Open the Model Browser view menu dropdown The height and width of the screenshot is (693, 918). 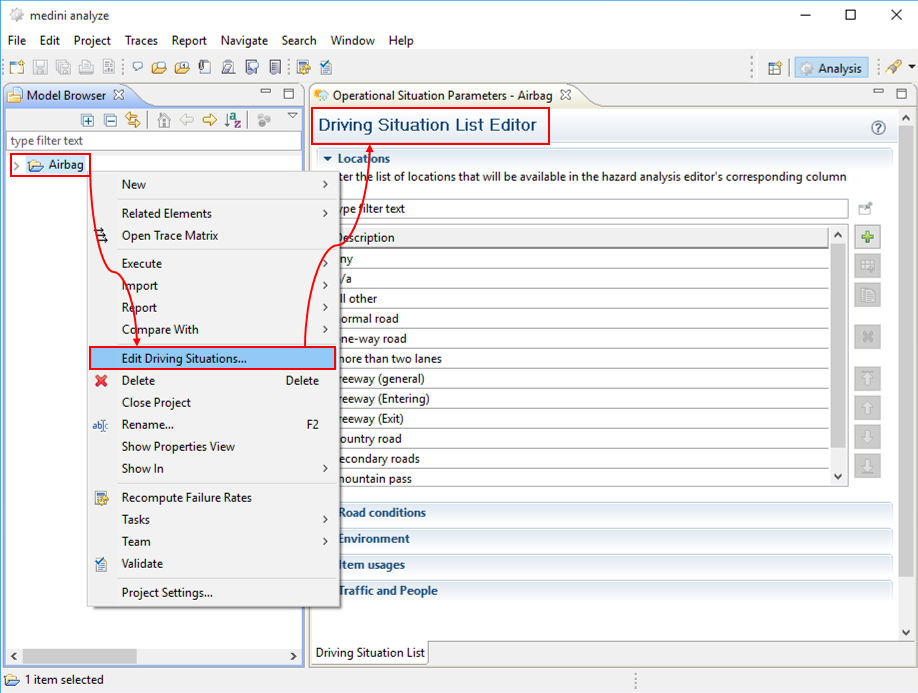292,117
